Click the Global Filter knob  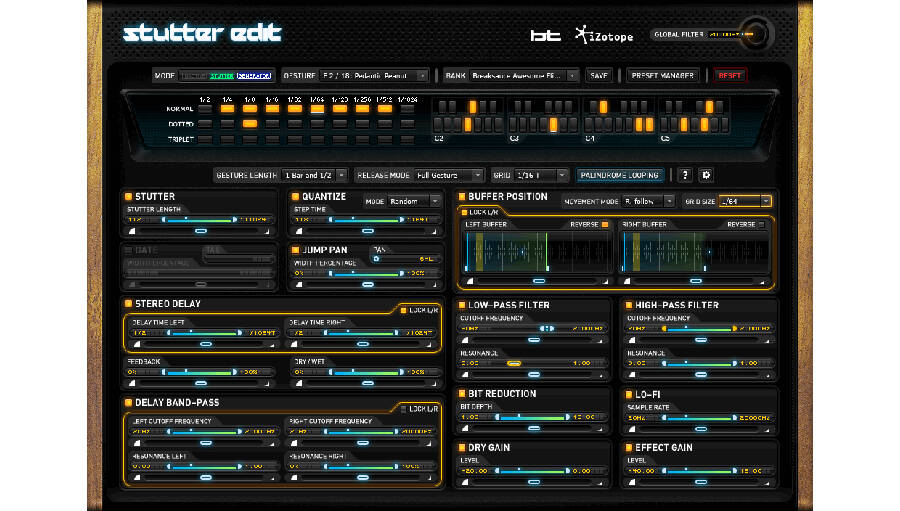tap(755, 34)
